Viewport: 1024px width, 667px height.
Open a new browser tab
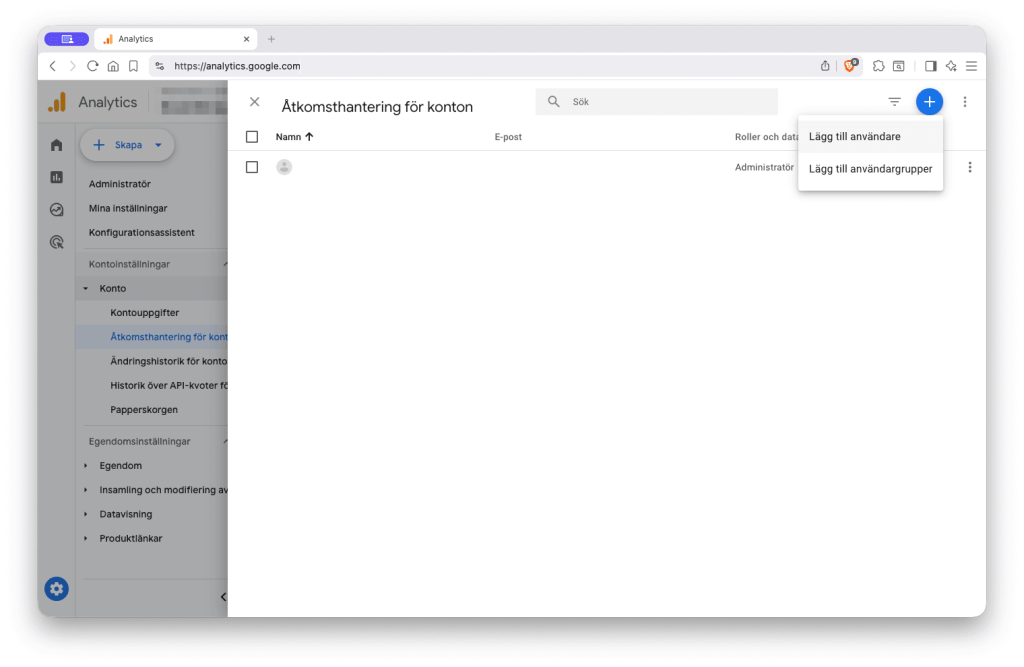click(x=271, y=39)
